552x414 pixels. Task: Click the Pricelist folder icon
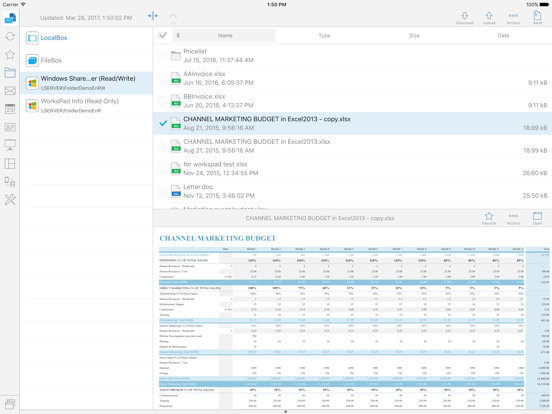176,56
